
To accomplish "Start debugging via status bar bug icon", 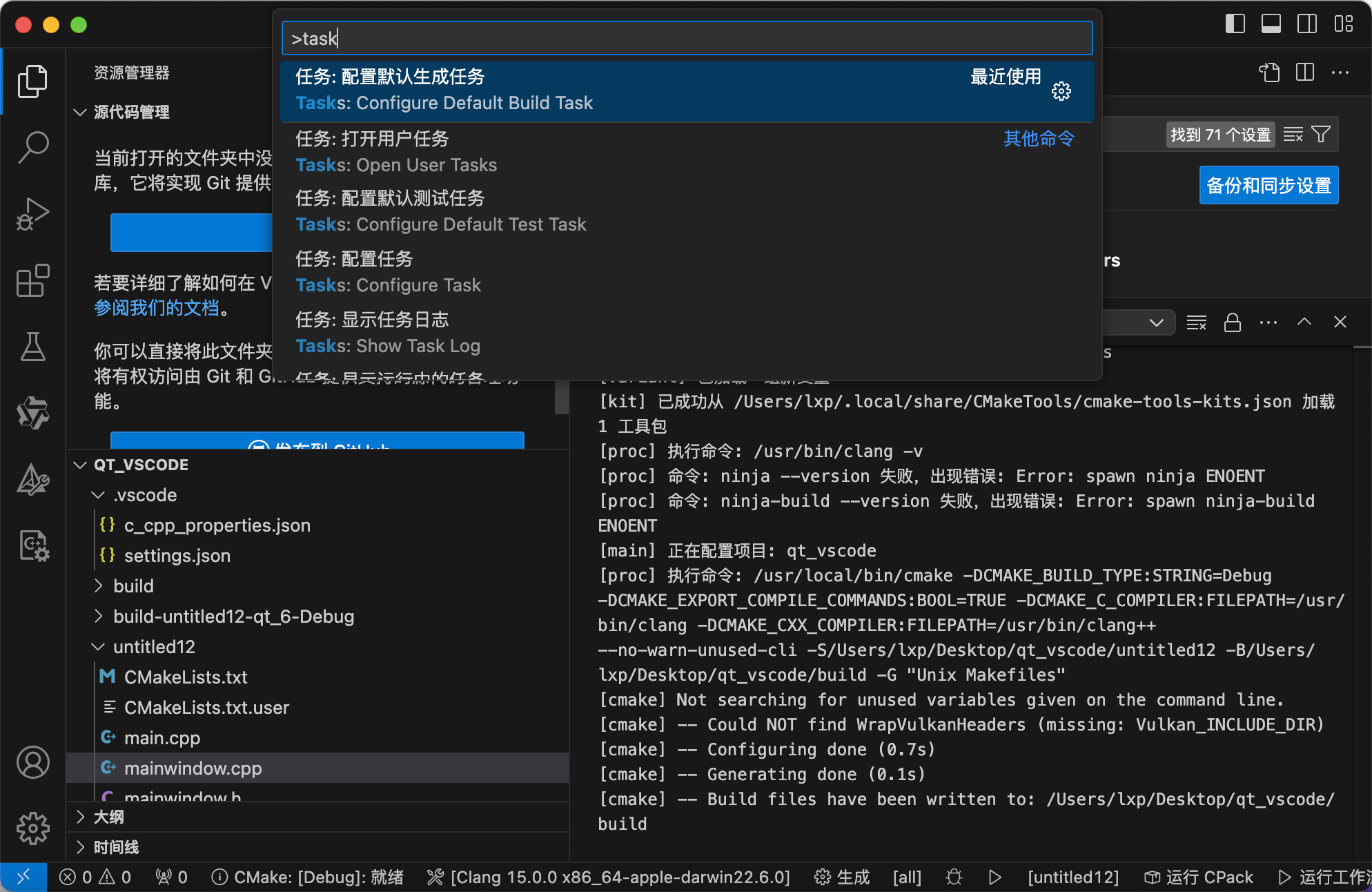I will (x=954, y=877).
